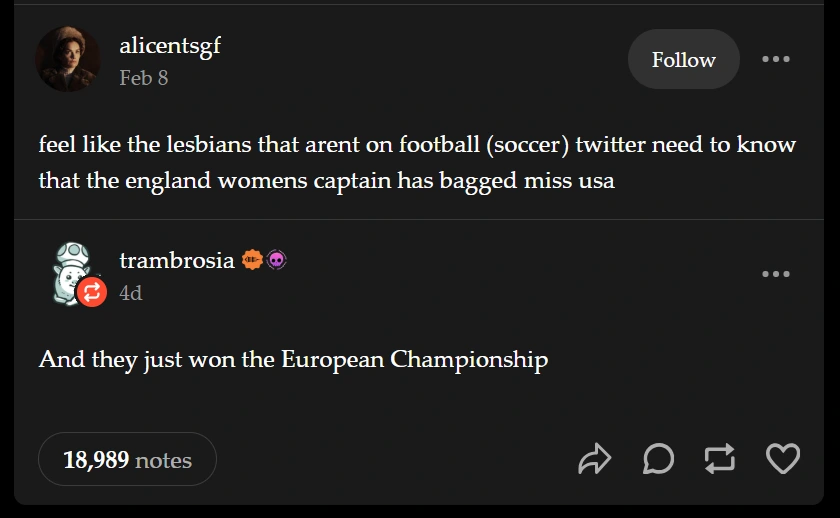This screenshot has height=518, width=840.
Task: Open replies with the speech bubble icon
Action: (657, 459)
